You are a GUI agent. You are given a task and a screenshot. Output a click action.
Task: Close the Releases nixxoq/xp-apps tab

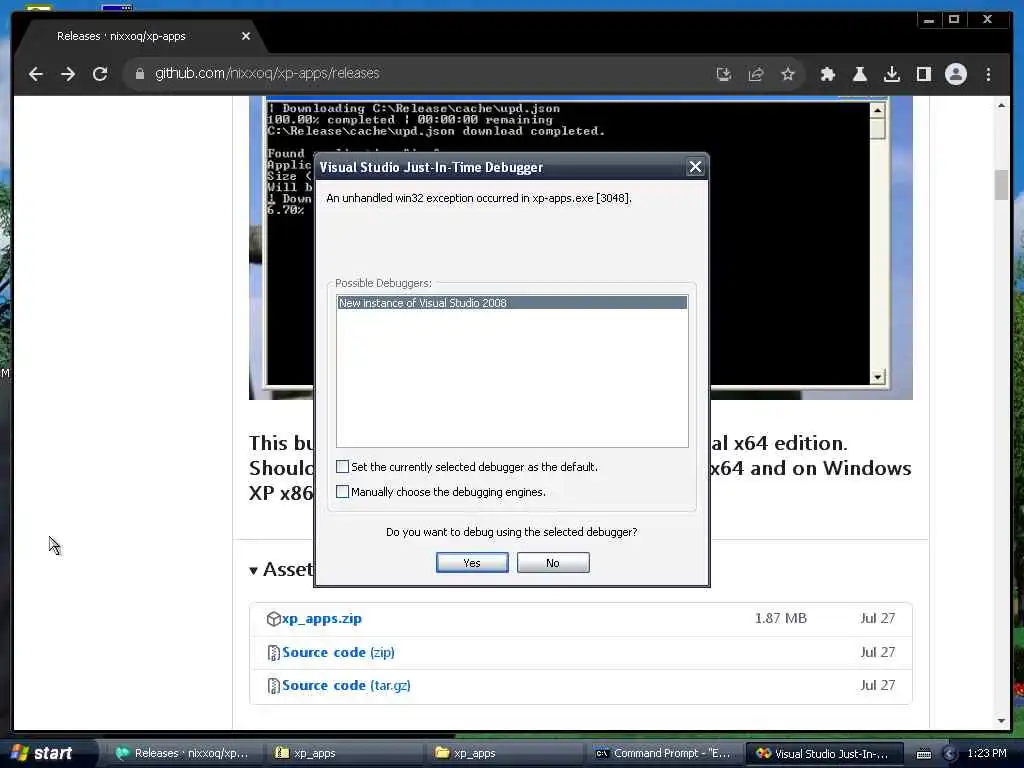click(246, 36)
